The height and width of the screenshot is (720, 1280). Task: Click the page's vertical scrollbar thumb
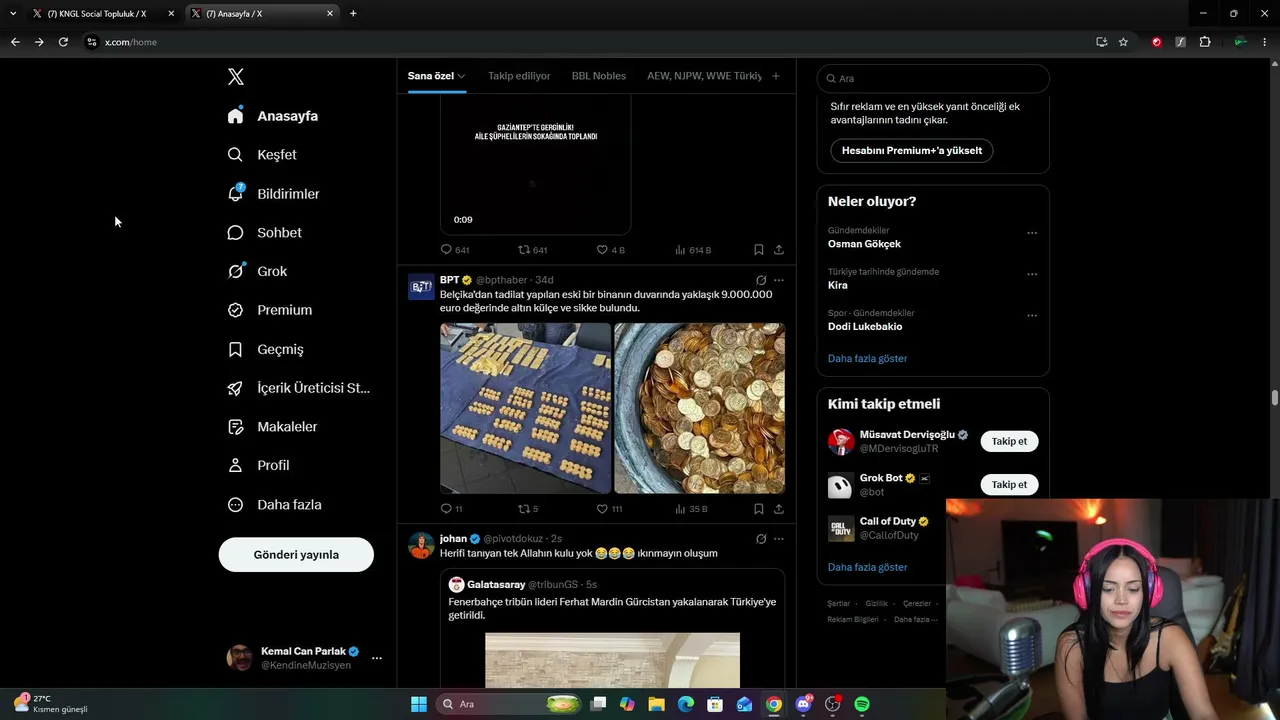click(1275, 398)
